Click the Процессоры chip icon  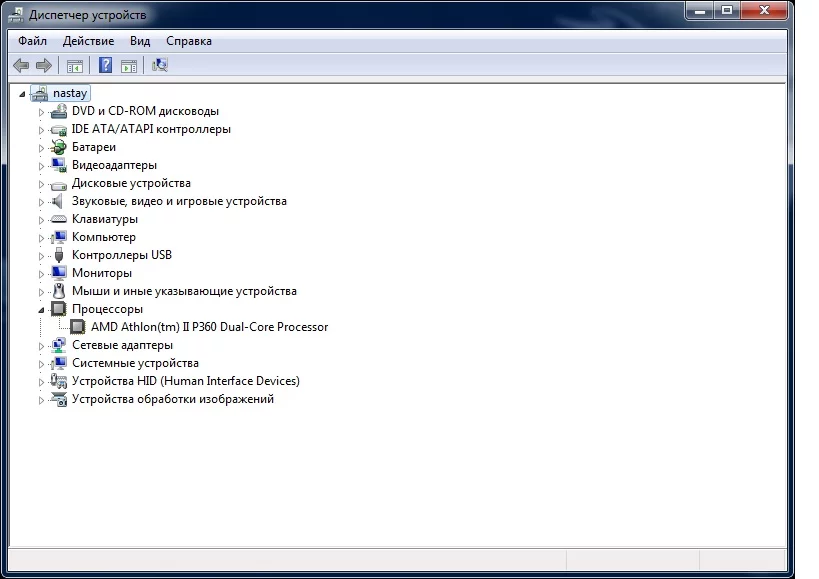coord(58,309)
